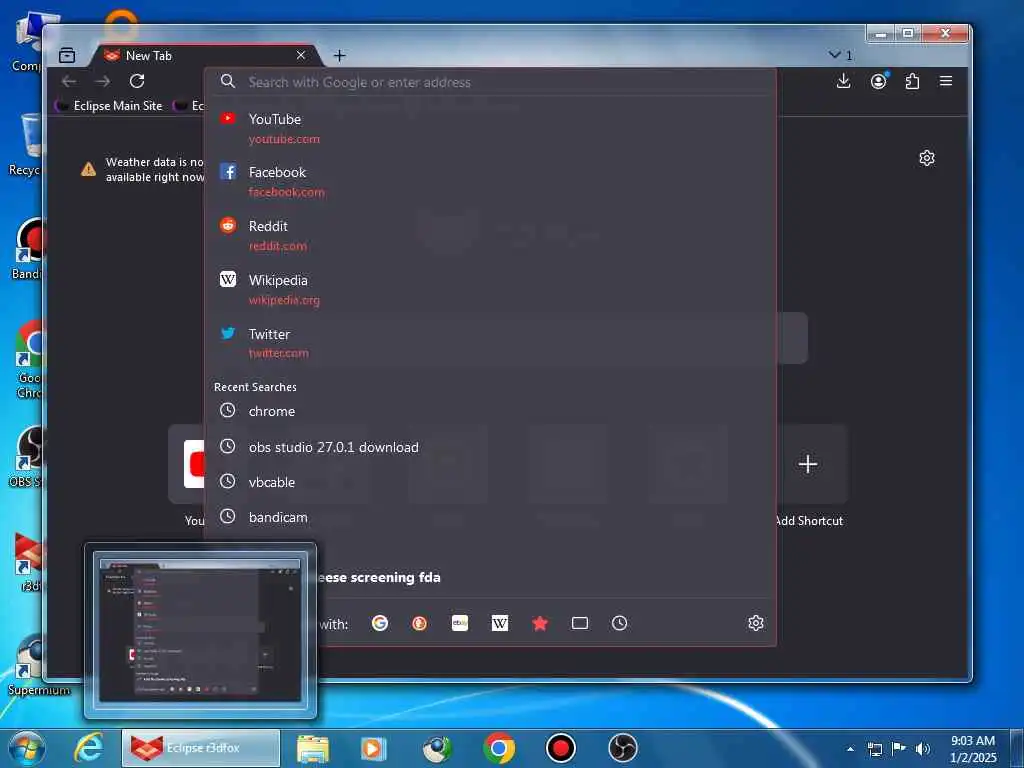Open the Twitter suggestion

490,343
